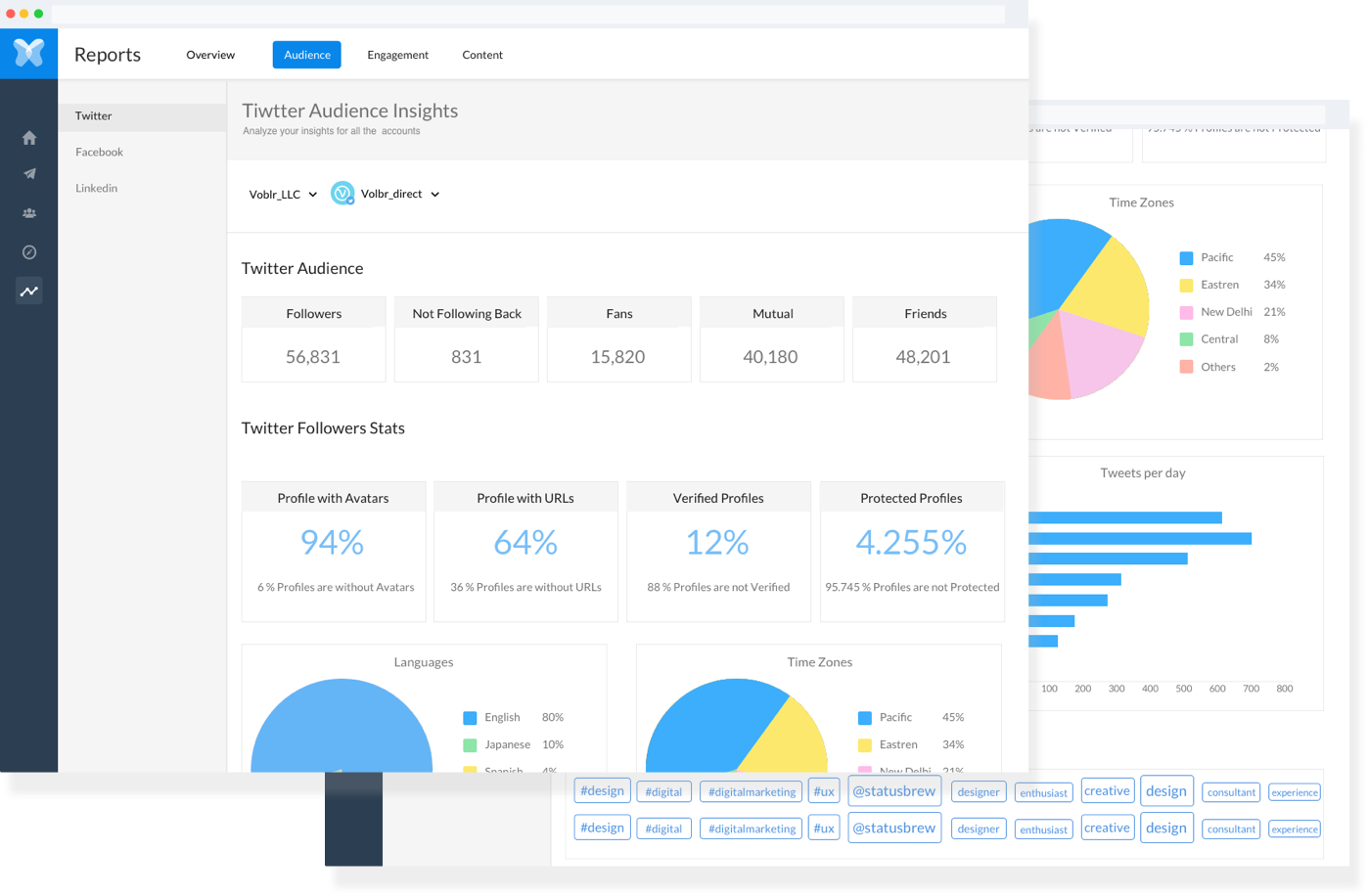Open the Discover compass icon

tap(29, 252)
